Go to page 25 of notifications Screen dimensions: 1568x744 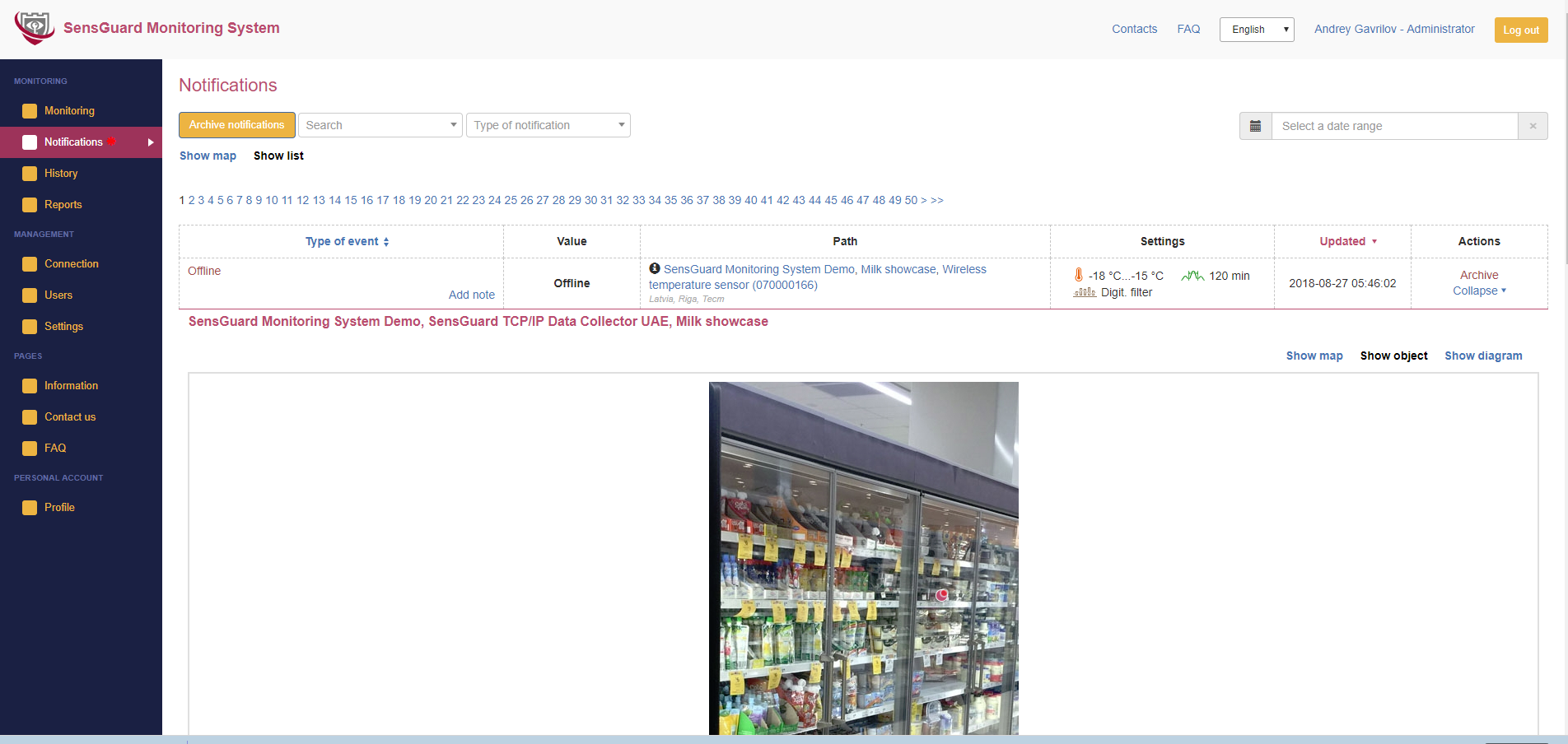[x=511, y=200]
